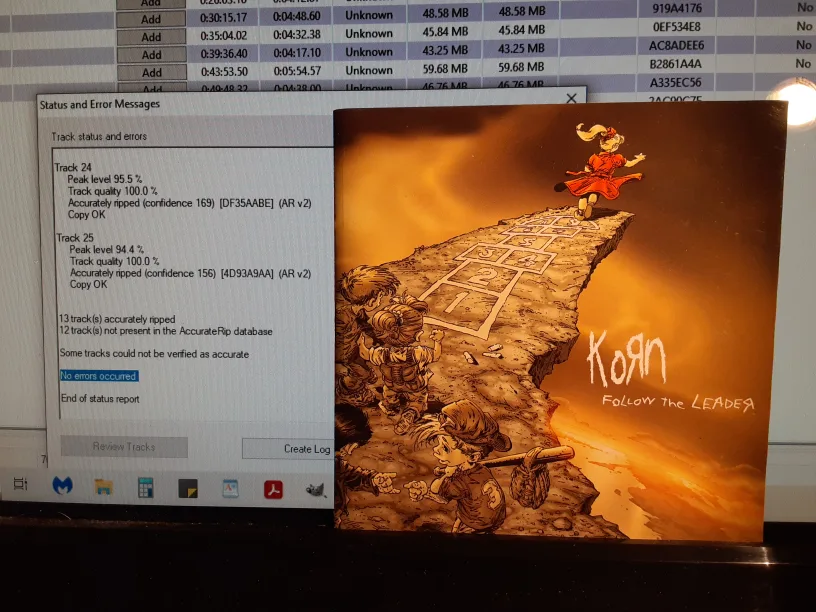Image resolution: width=816 pixels, height=612 pixels.
Task: Open File Explorer from the taskbar
Action: coord(103,490)
